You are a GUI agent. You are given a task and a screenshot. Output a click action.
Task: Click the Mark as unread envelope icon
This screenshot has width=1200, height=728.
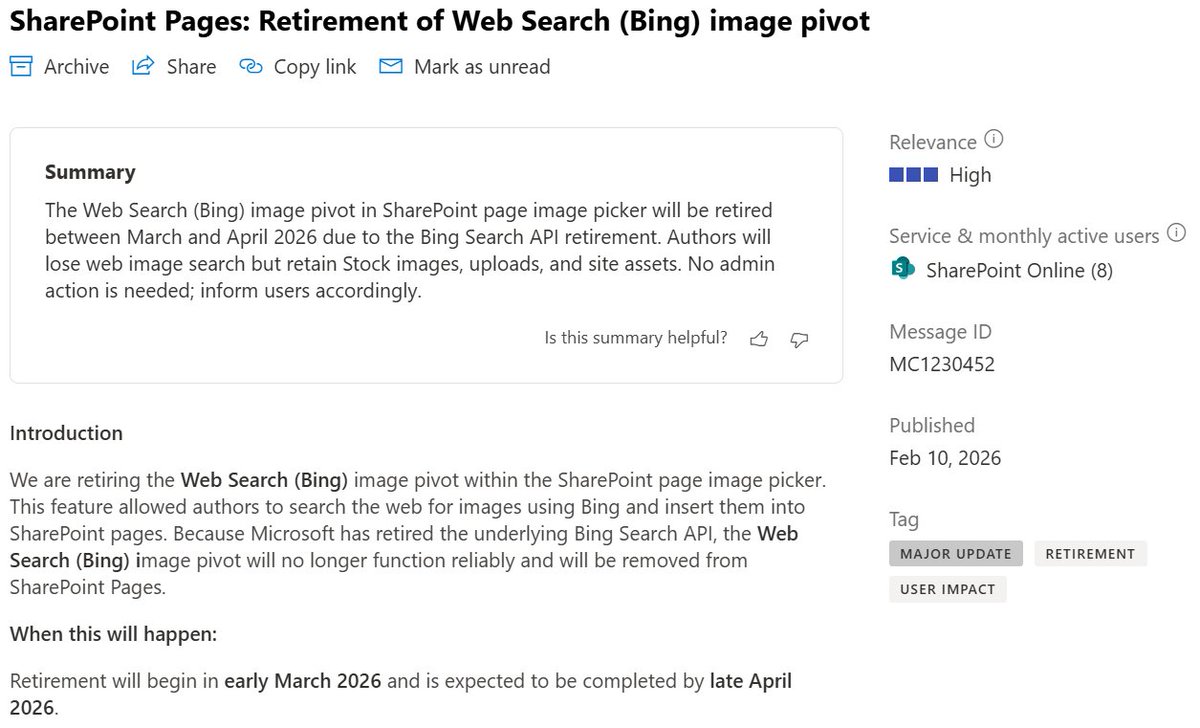coord(391,66)
